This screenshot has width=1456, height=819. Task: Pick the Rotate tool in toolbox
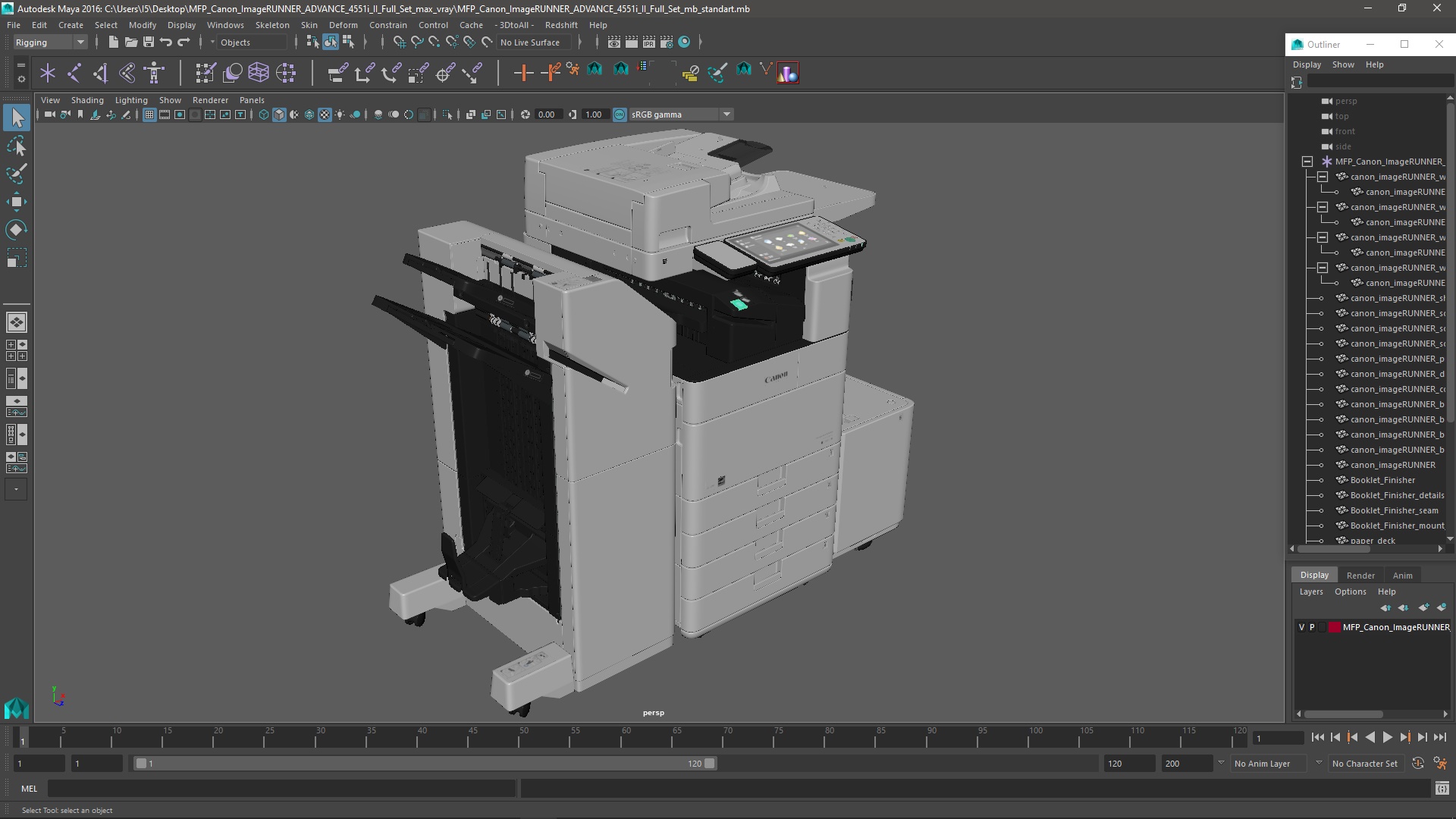[17, 230]
